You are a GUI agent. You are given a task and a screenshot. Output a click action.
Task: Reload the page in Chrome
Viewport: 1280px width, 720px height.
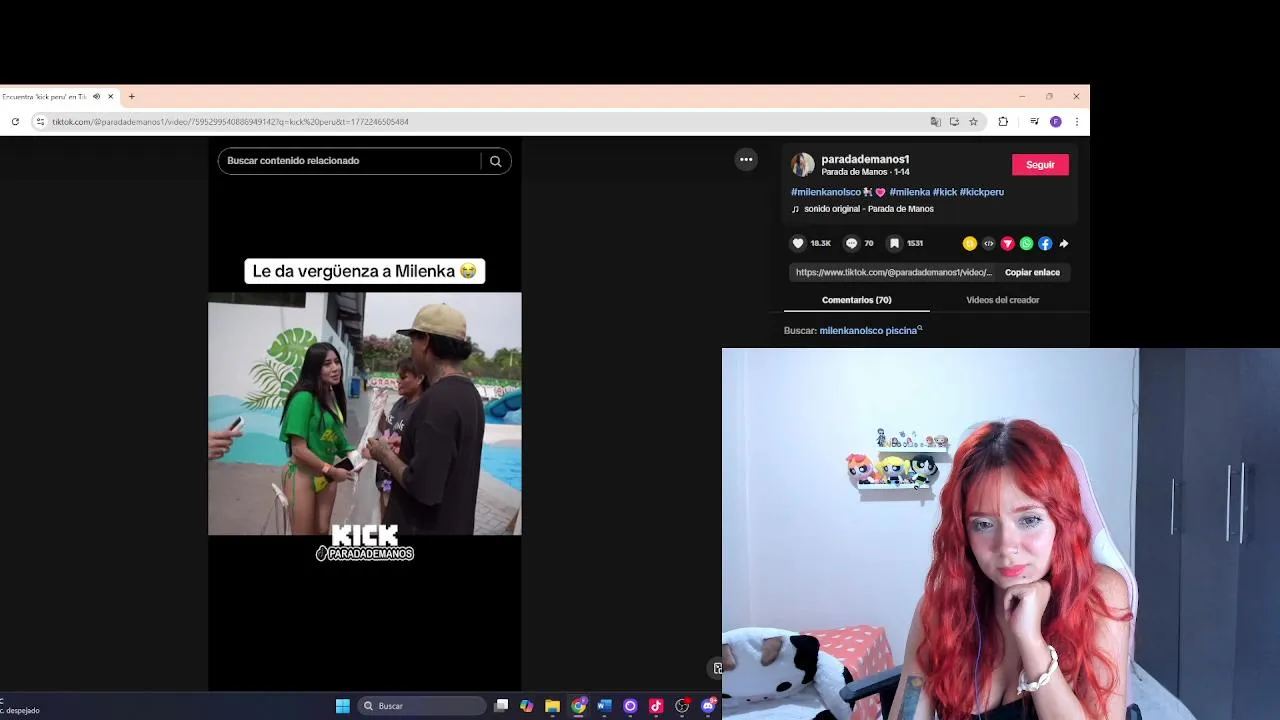click(15, 122)
